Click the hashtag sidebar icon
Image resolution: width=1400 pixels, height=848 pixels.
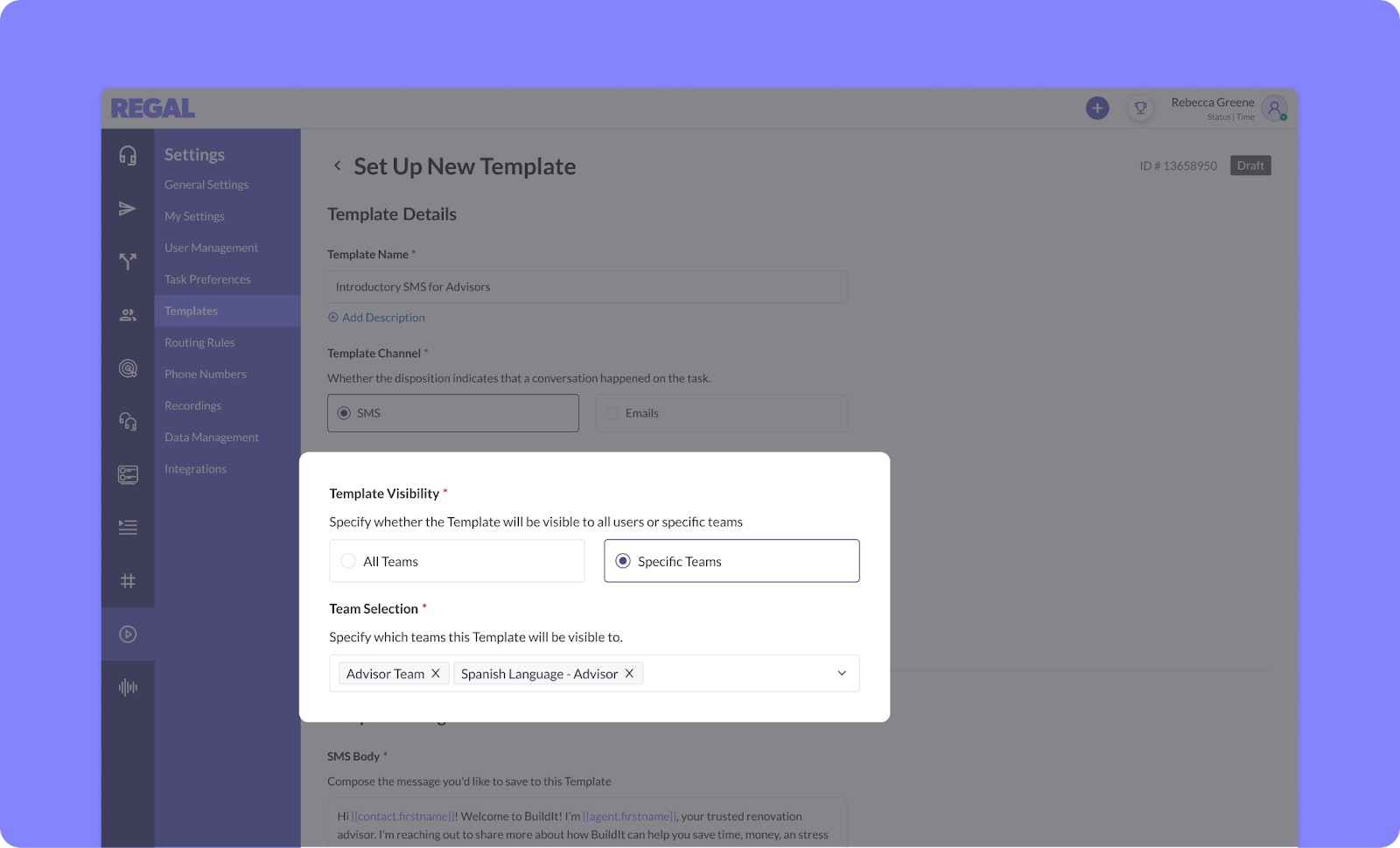coord(128,581)
